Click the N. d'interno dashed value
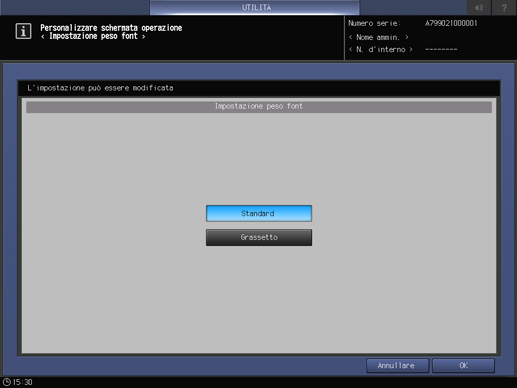 (441, 49)
